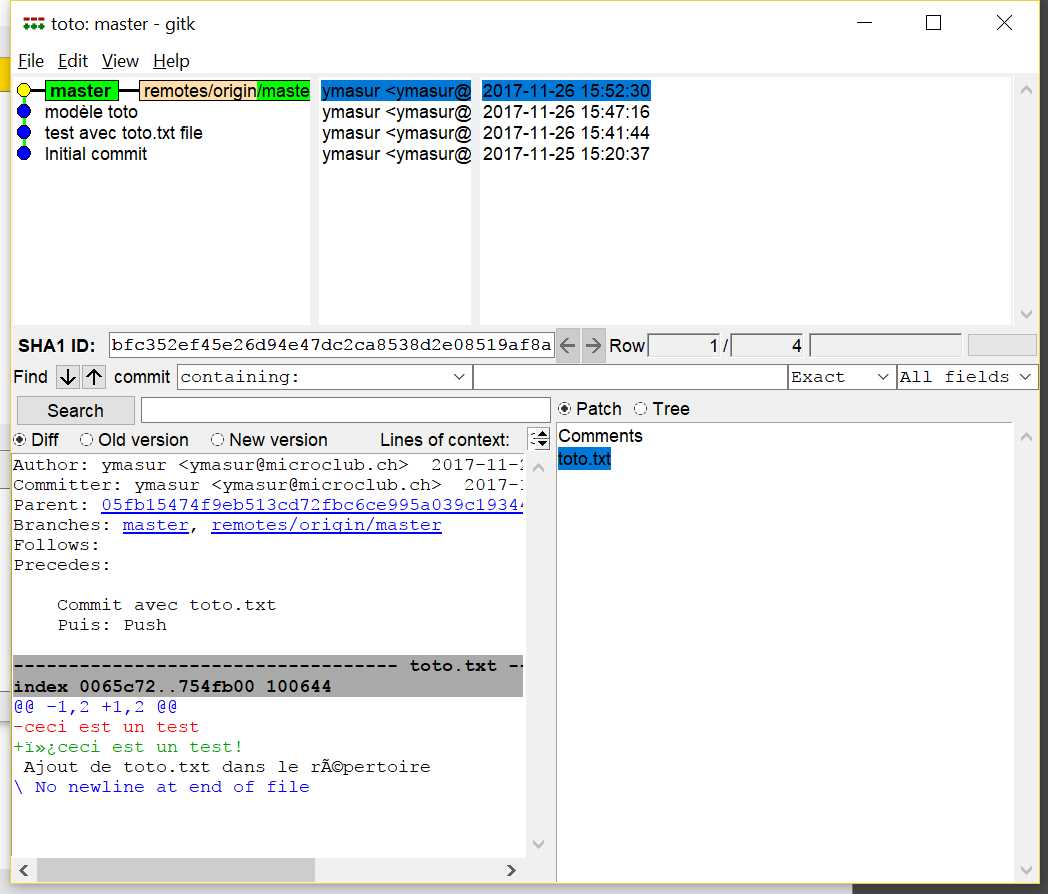
Task: Go forward in history with right arrow
Action: click(x=594, y=345)
